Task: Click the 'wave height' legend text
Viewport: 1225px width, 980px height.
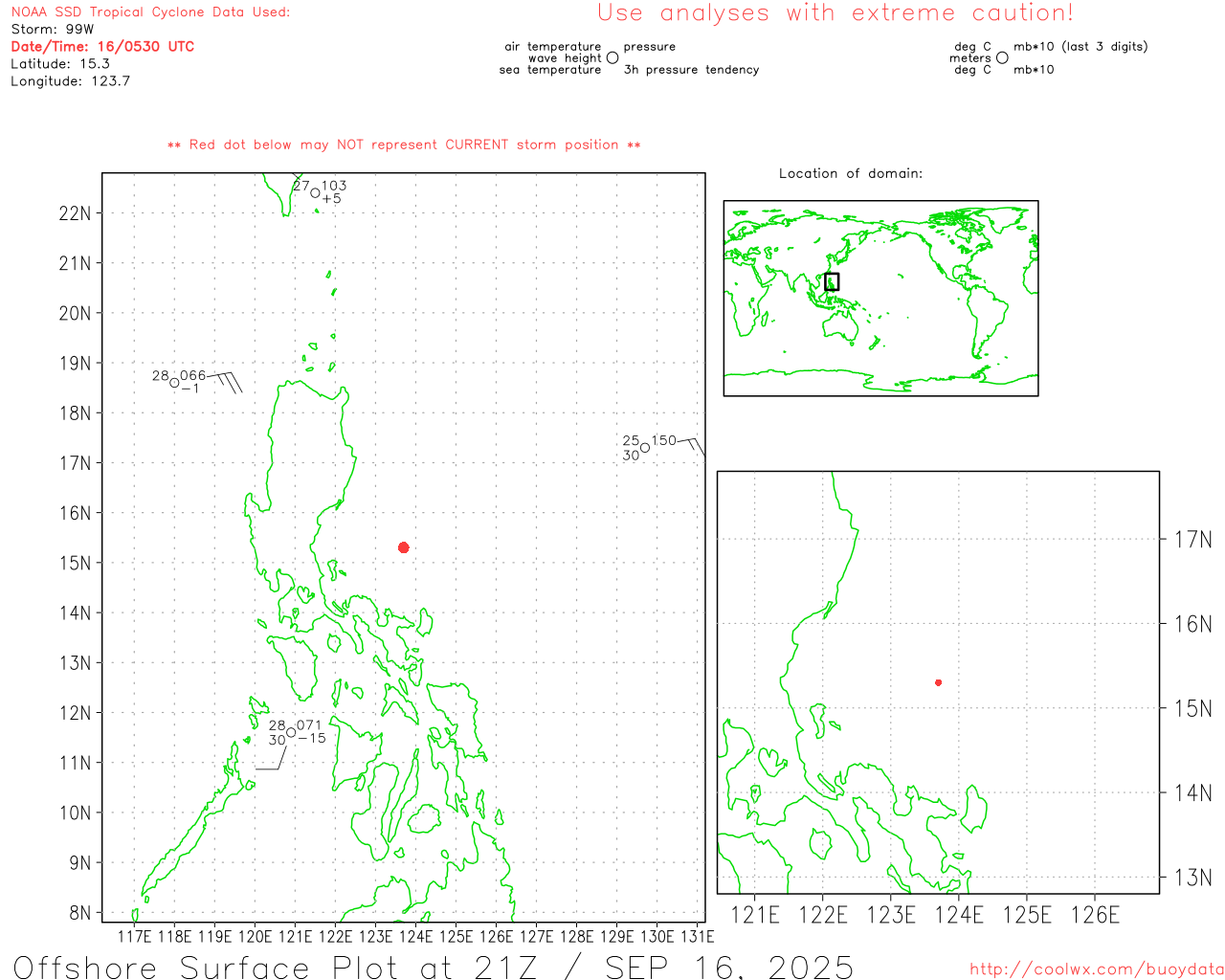Action: pos(565,58)
